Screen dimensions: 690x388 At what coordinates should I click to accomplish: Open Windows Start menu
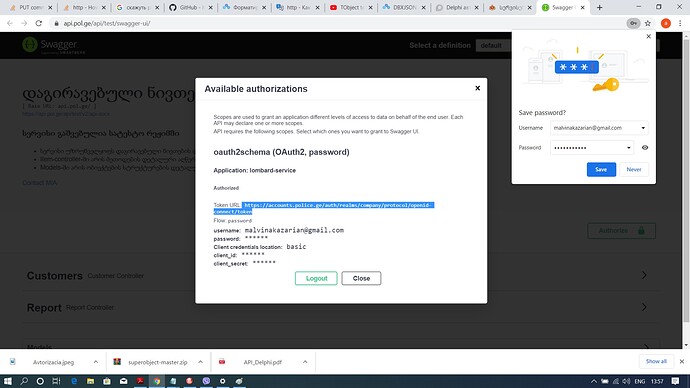coord(7,381)
